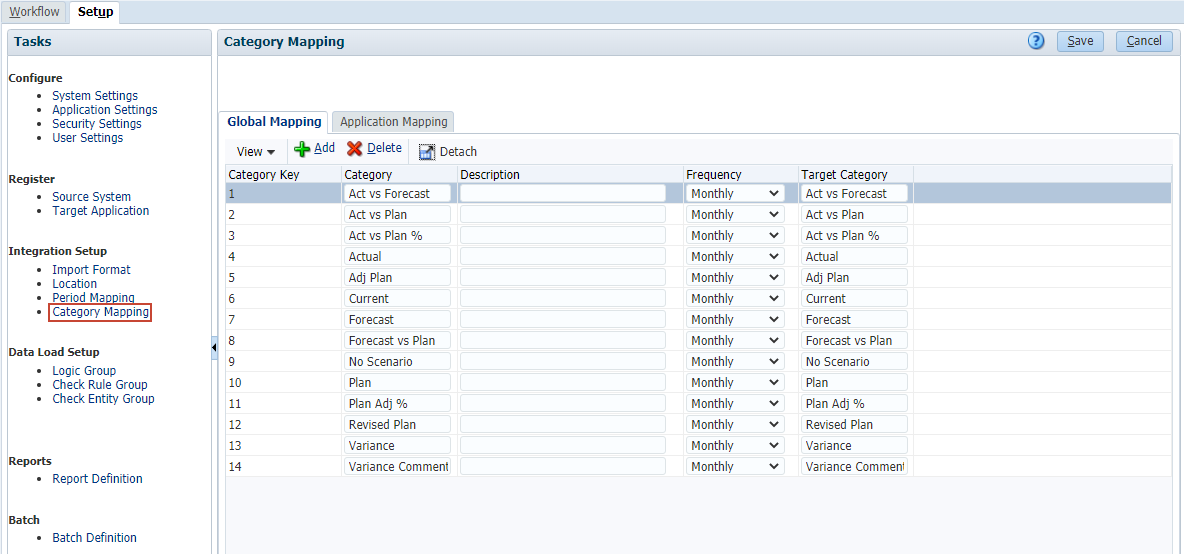The height and width of the screenshot is (554, 1184).
Task: Open Logic Group link
Action: (84, 371)
